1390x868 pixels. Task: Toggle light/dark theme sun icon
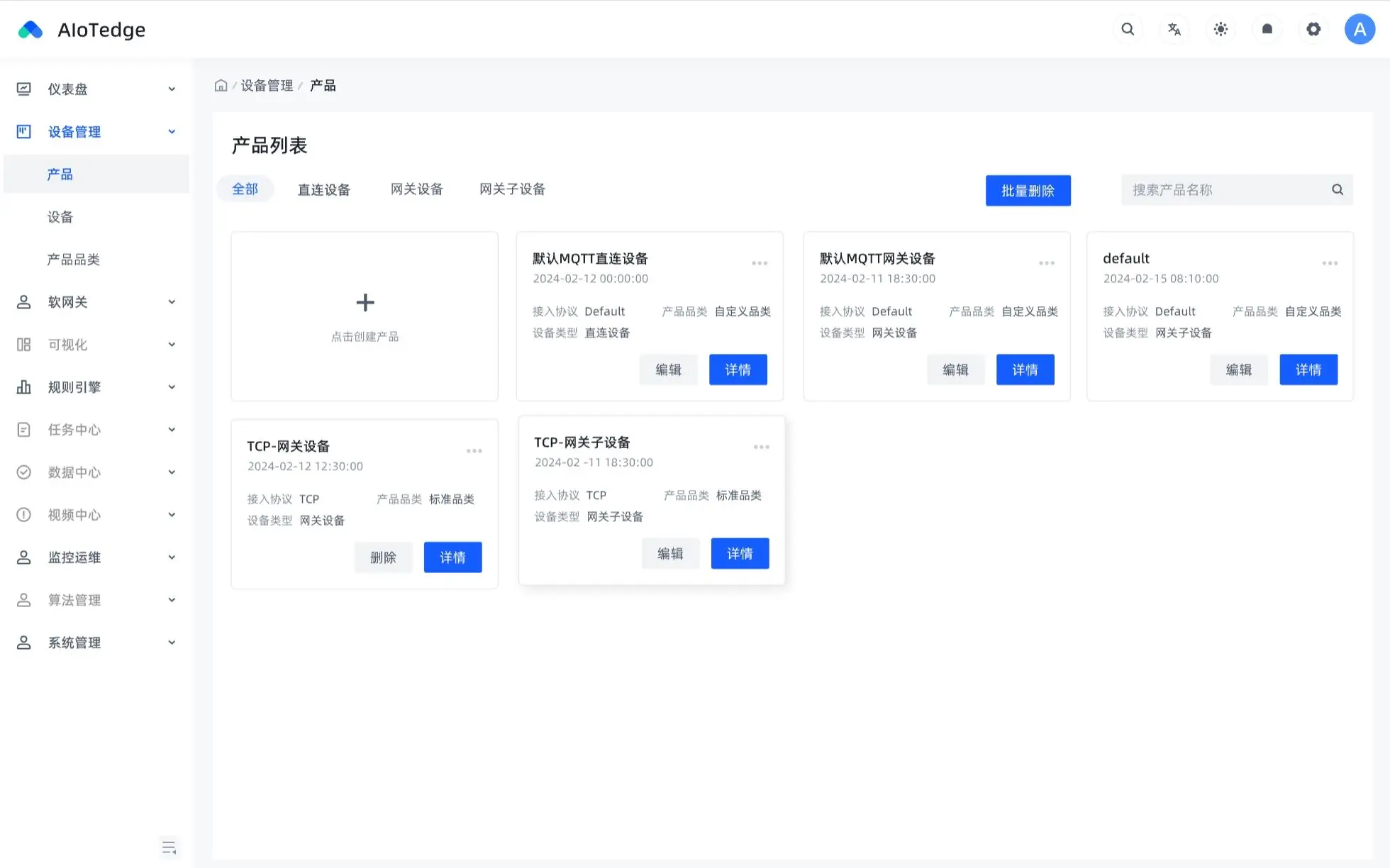(x=1221, y=29)
